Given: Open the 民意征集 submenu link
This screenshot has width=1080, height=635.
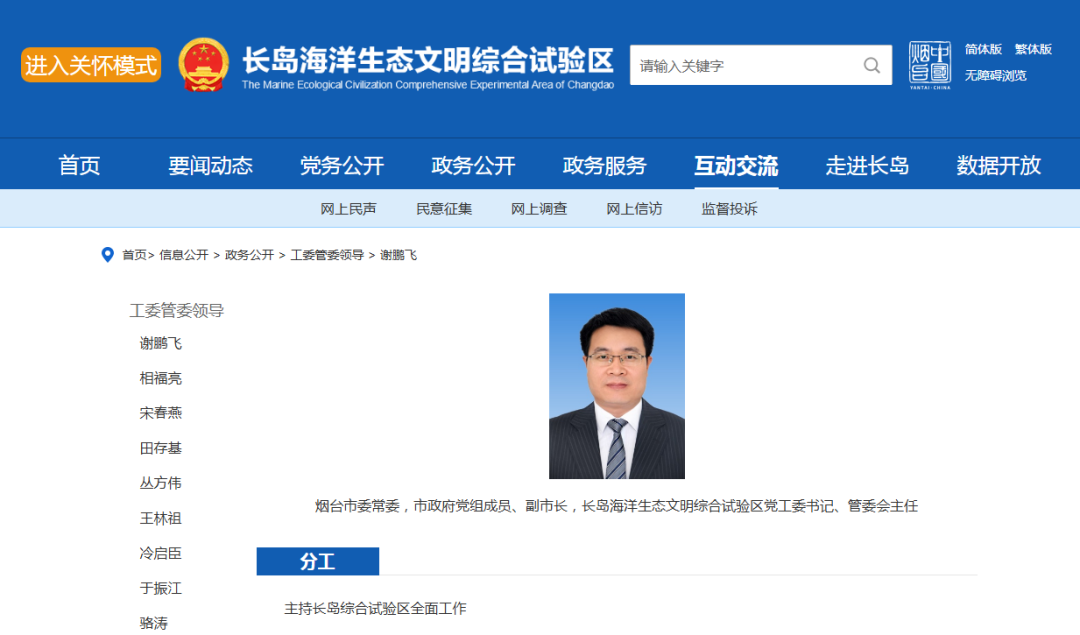Looking at the screenshot, I should pyautogui.click(x=444, y=209).
